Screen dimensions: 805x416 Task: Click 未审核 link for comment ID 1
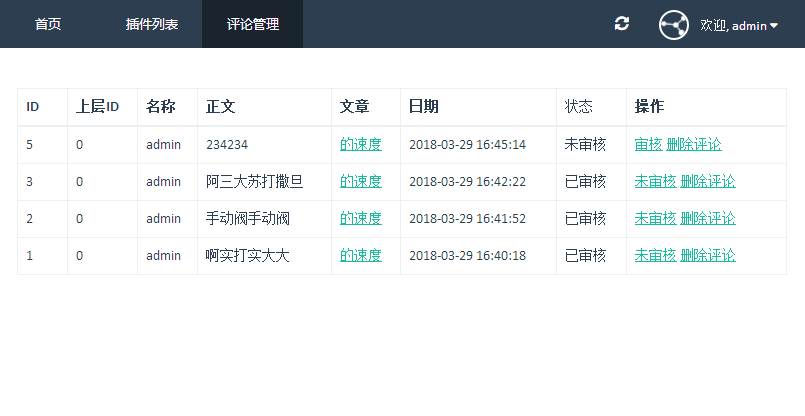[x=655, y=255]
